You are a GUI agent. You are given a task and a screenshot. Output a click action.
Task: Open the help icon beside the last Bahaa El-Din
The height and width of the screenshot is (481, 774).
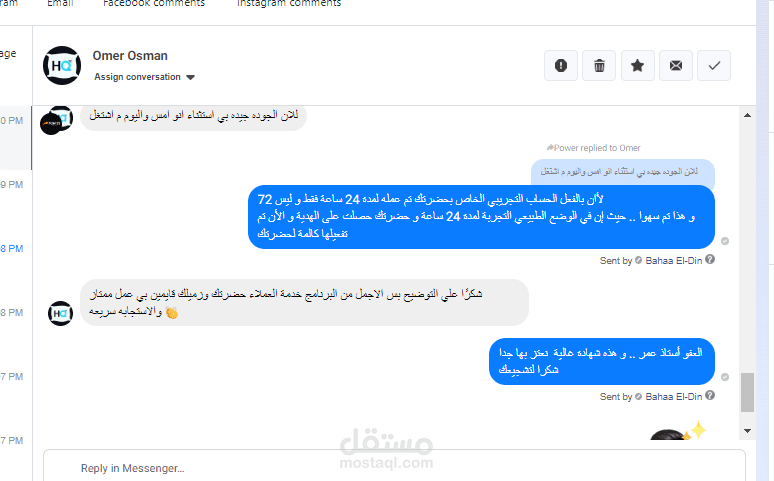tap(710, 396)
